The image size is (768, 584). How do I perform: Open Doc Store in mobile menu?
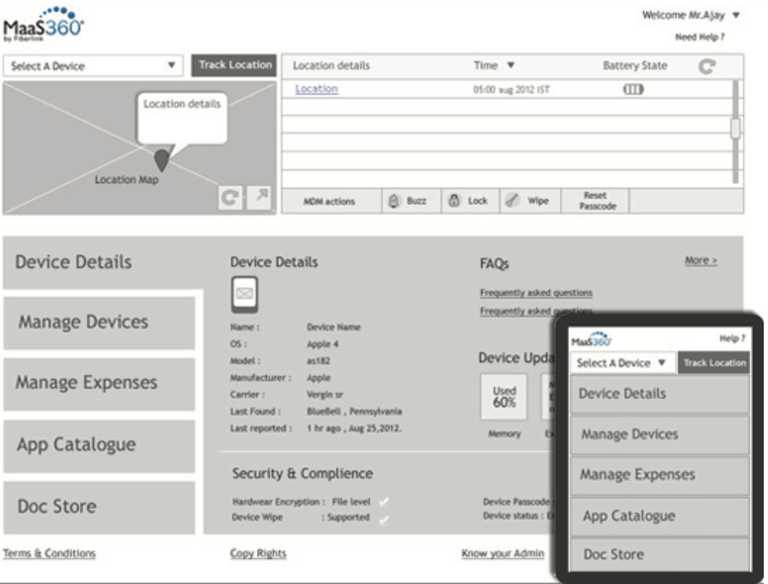click(x=660, y=555)
